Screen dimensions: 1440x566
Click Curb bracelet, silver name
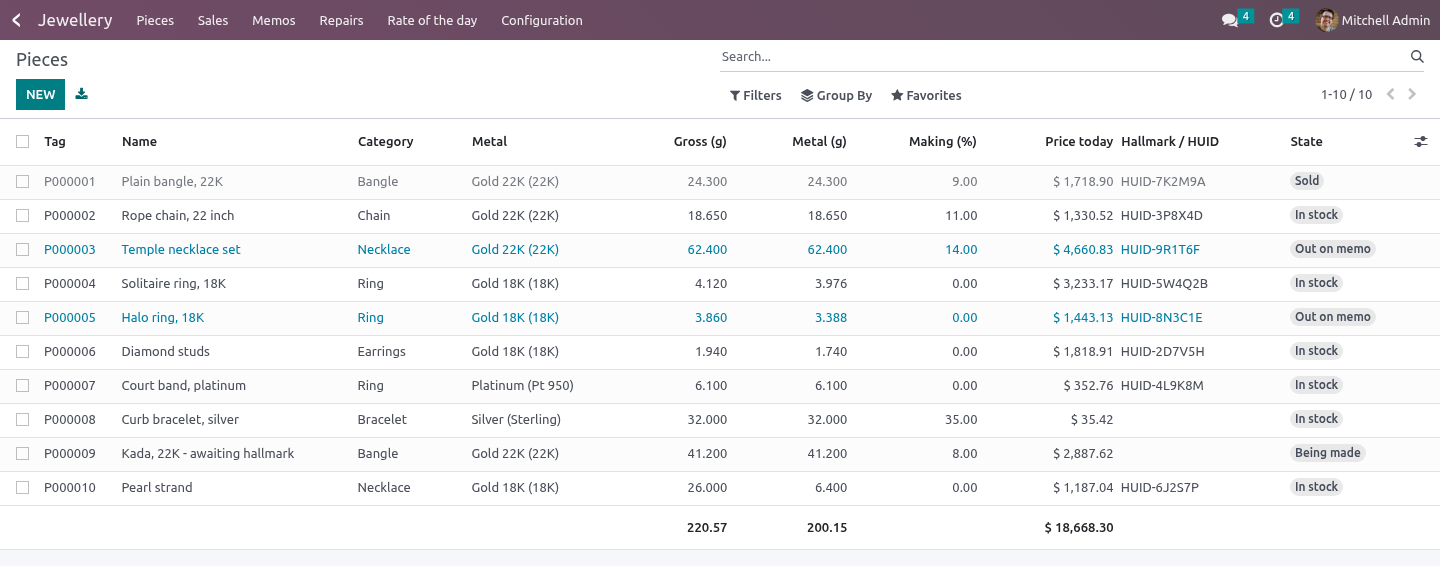[180, 420]
